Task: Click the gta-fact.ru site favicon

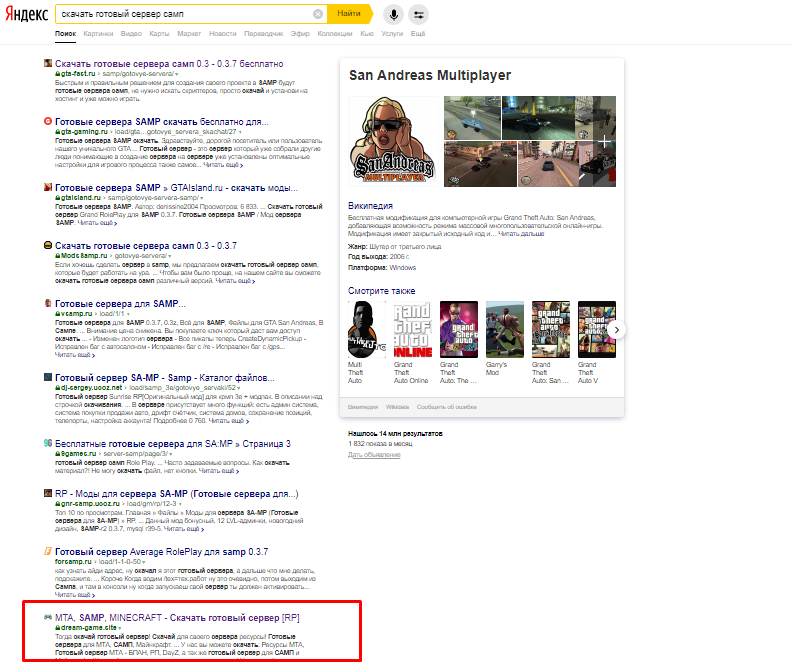Action: coord(48,63)
